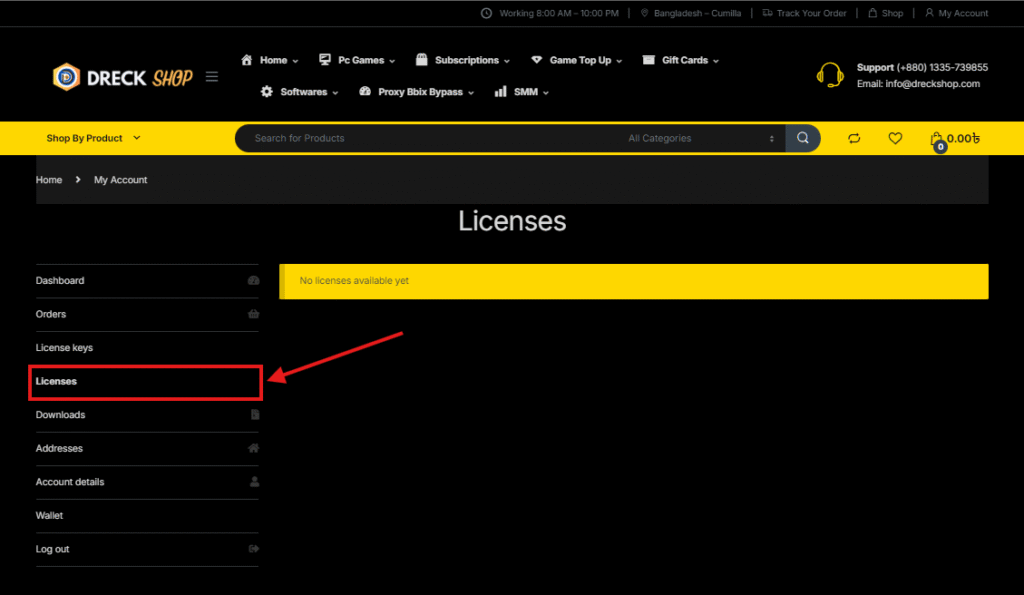Select Licenses in account sidebar
The height and width of the screenshot is (595, 1024).
[146, 382]
